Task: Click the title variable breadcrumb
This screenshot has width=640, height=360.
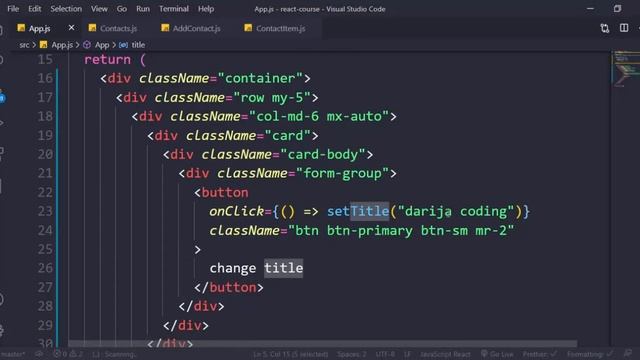Action: pos(138,45)
